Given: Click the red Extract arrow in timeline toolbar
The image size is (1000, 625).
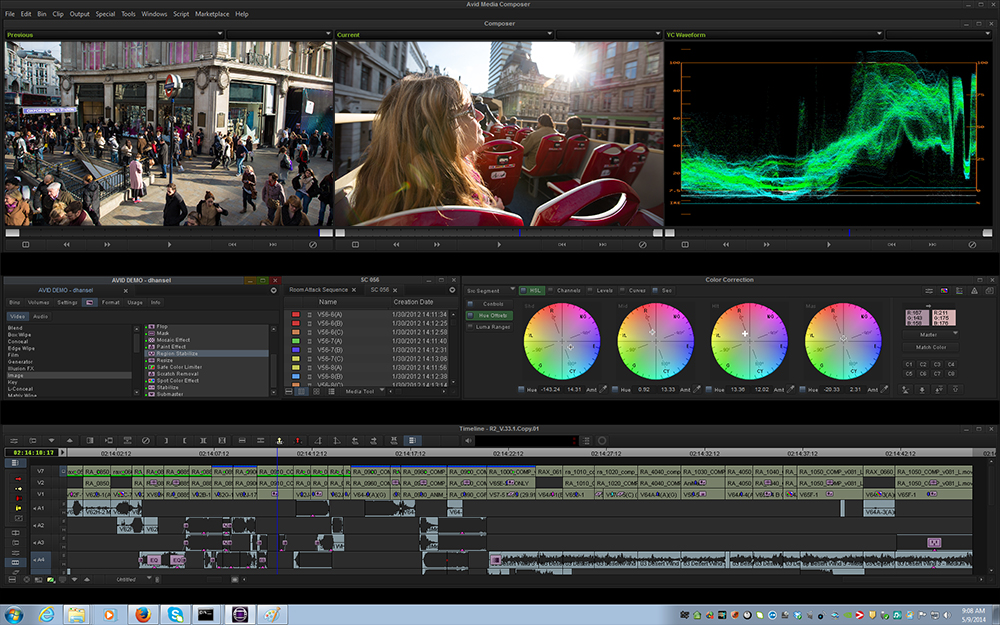Looking at the screenshot, I should coord(298,440).
